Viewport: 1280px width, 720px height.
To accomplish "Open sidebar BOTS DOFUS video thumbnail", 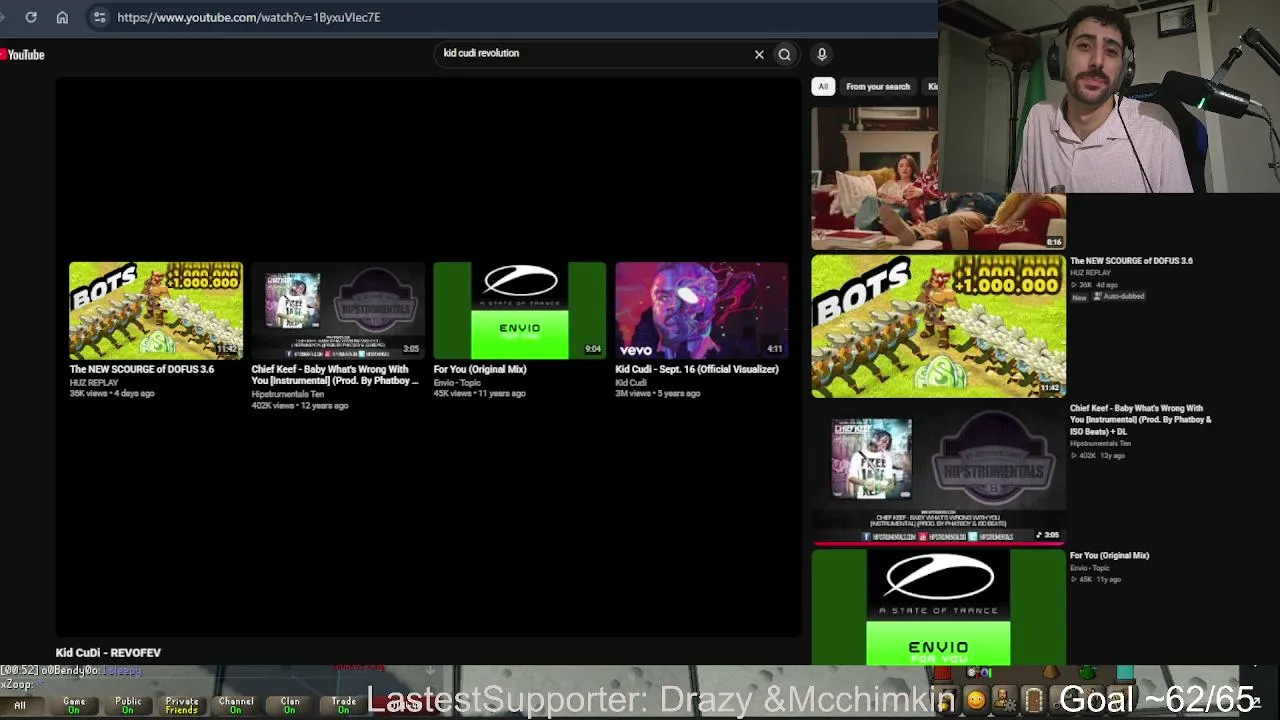I will point(938,326).
